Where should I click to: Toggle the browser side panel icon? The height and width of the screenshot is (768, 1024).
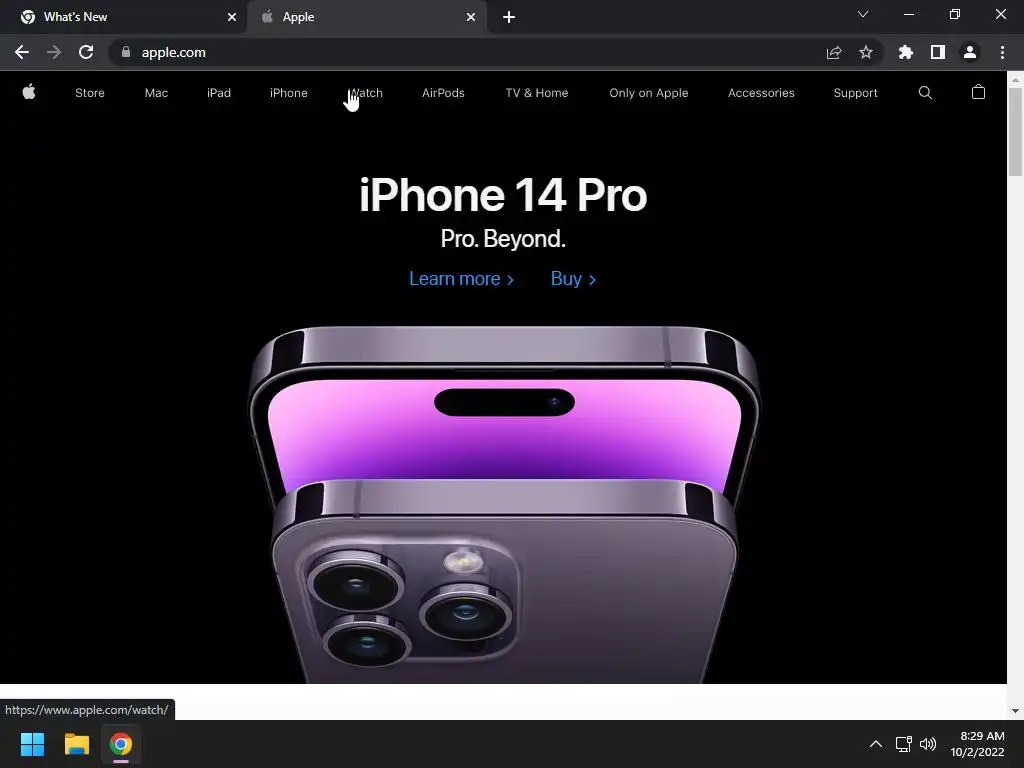938,52
